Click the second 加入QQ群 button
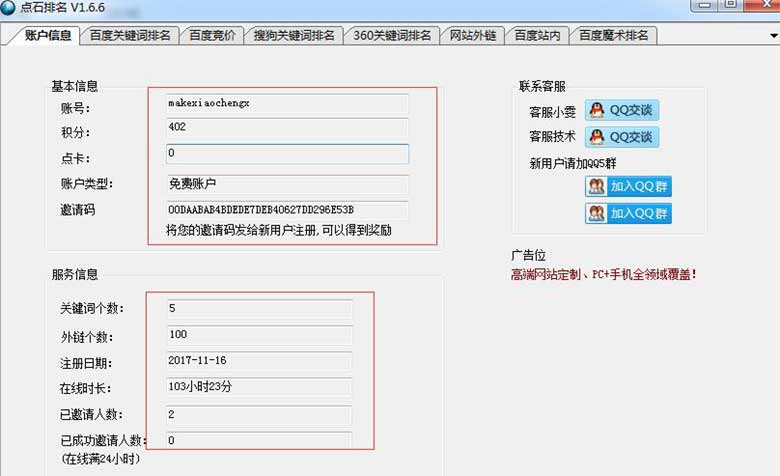 (x=628, y=213)
